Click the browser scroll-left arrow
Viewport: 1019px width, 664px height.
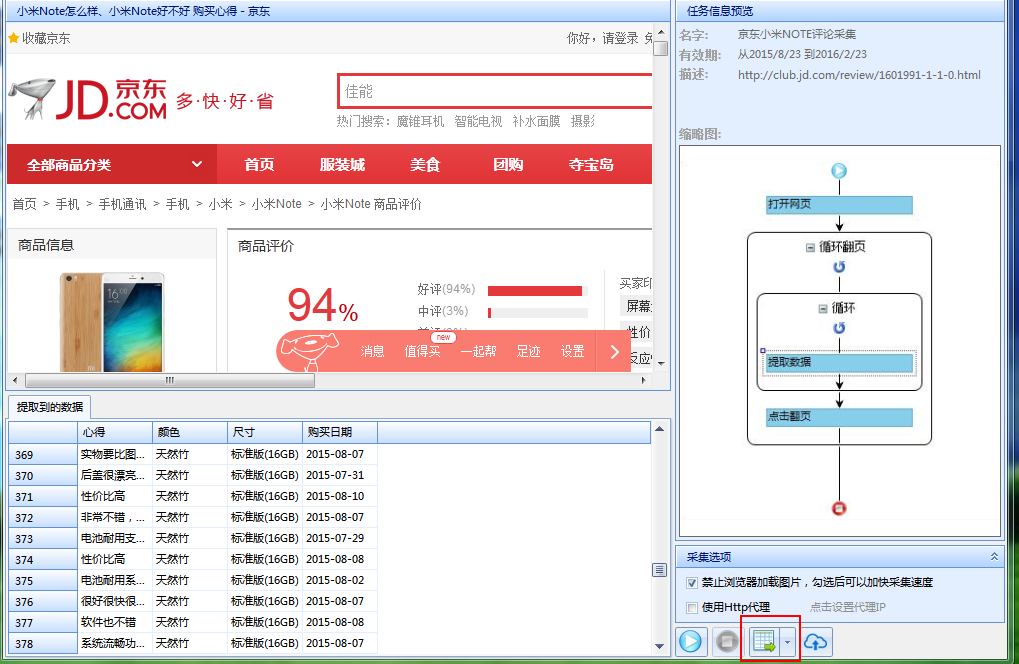pos(16,380)
